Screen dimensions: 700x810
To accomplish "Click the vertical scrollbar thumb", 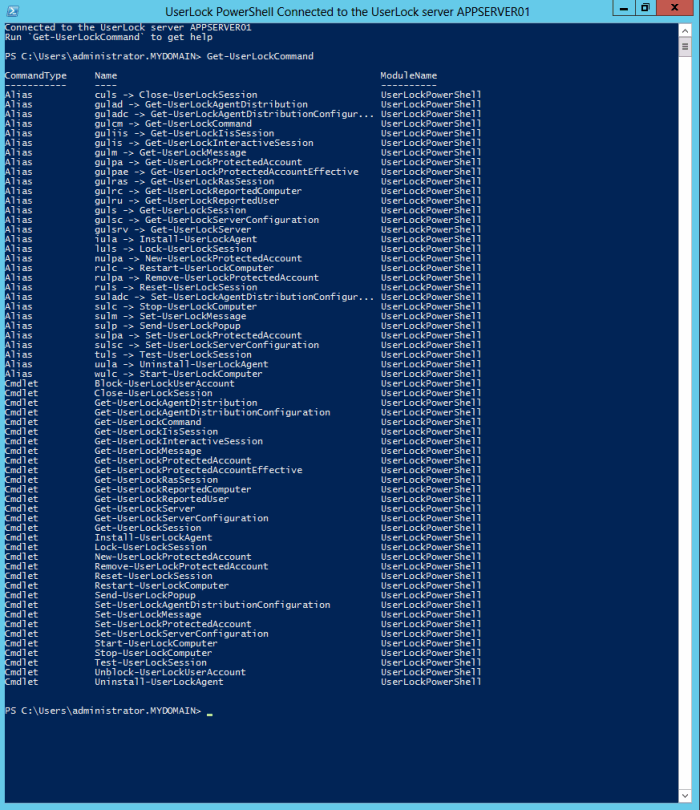I will pyautogui.click(x=685, y=48).
